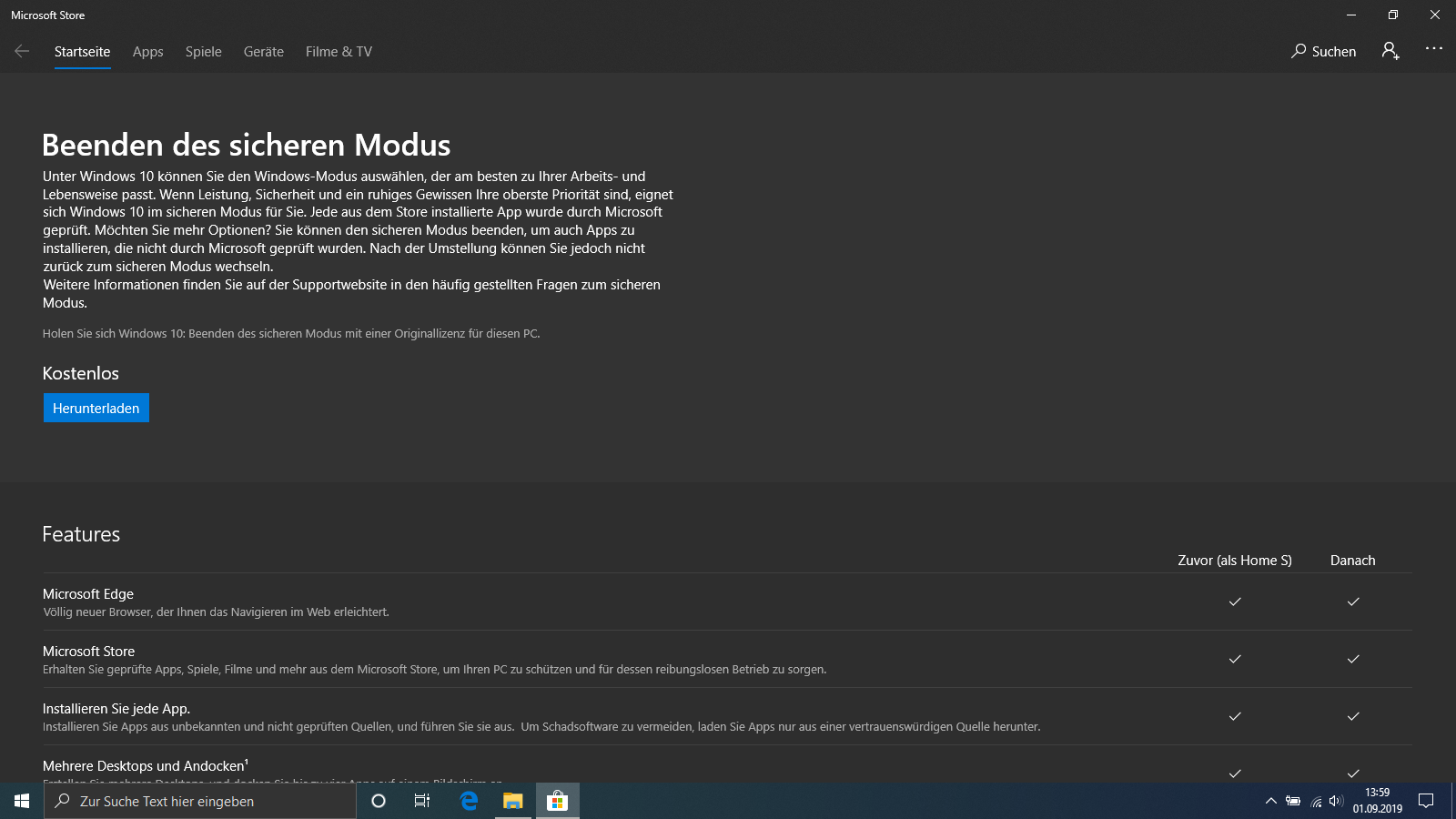This screenshot has height=819, width=1456.
Task: Open the account sign-in icon
Action: point(1390,51)
